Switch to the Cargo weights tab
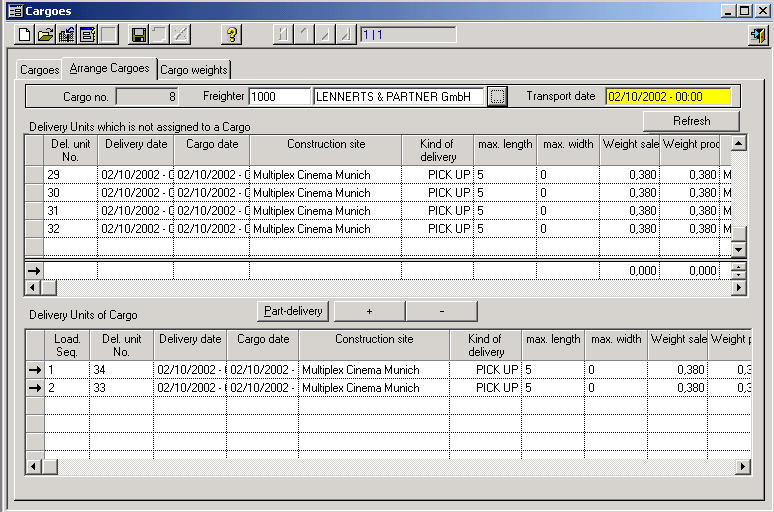 click(x=194, y=70)
